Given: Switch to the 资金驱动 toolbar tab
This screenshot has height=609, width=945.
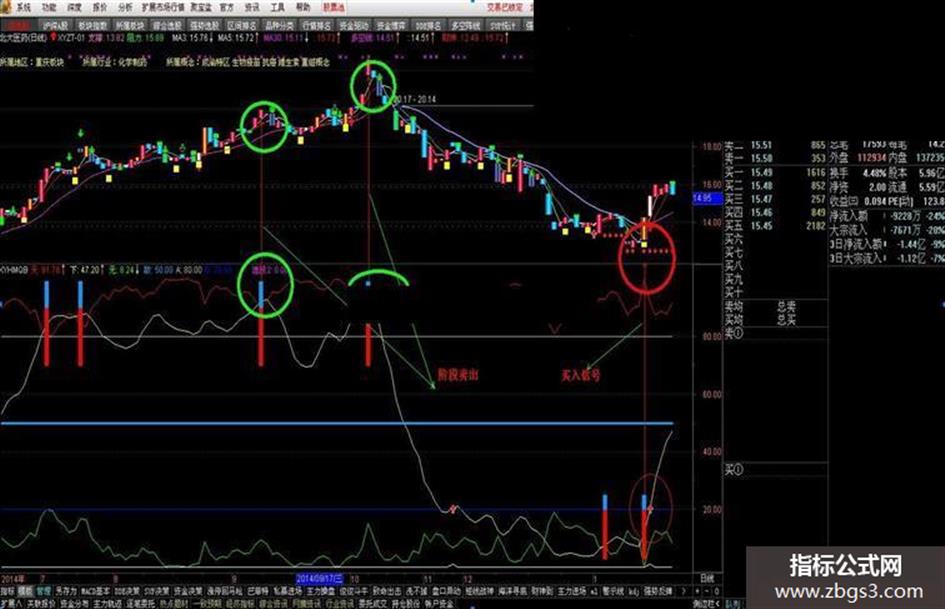Looking at the screenshot, I should tap(354, 25).
